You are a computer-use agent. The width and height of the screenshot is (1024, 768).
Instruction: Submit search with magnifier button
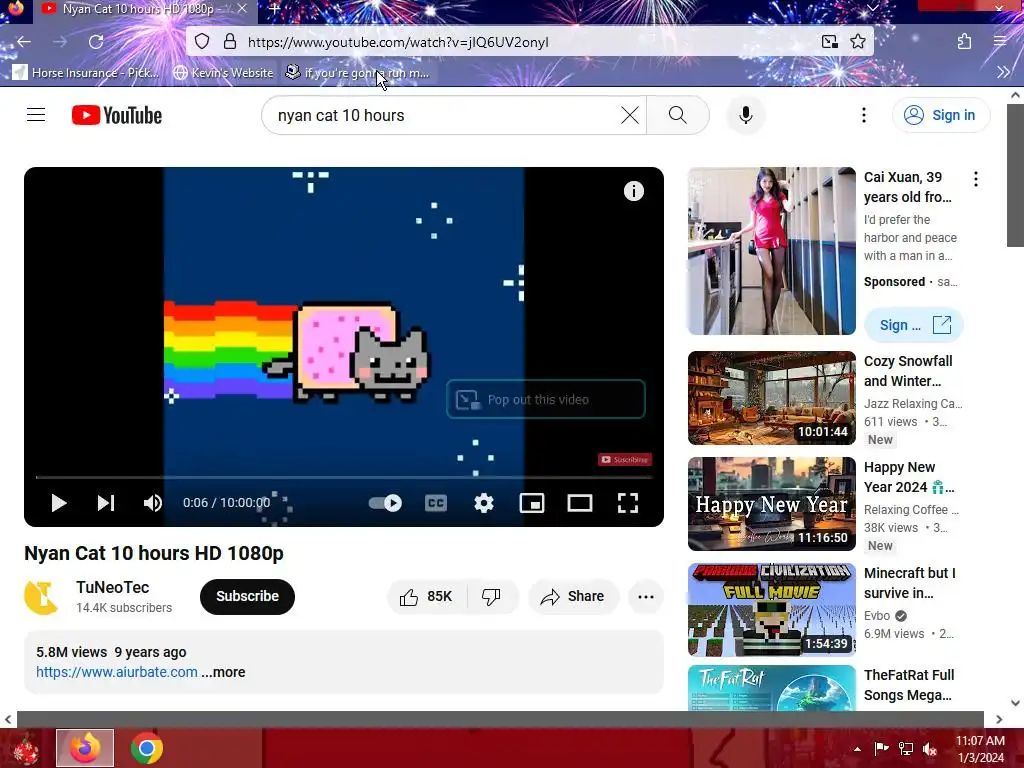point(678,116)
